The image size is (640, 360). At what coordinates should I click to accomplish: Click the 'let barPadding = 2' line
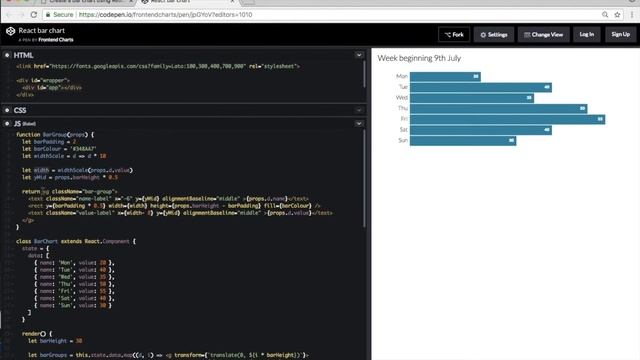[49, 142]
